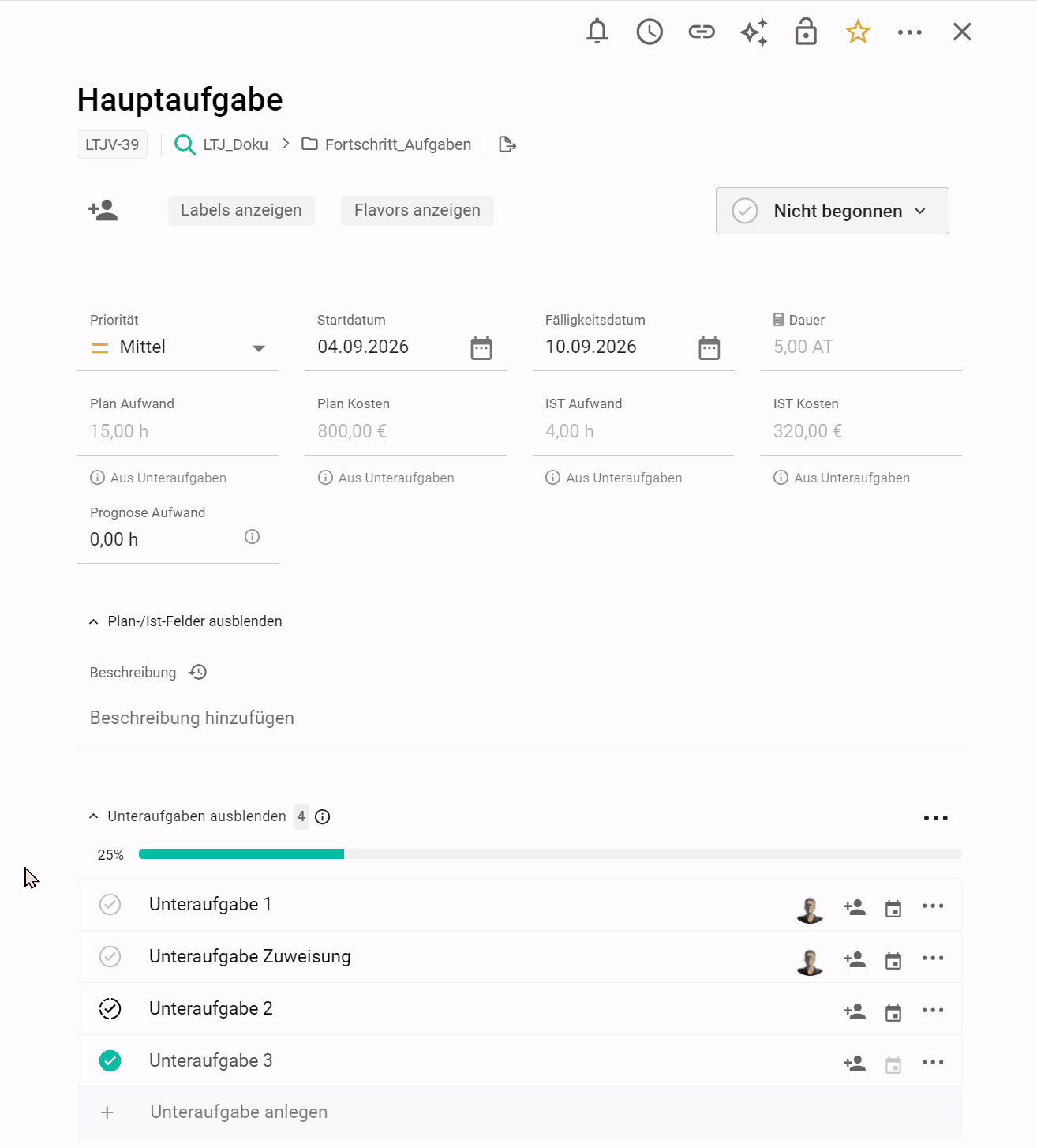Click the Flavors anzeigen button

(x=417, y=210)
